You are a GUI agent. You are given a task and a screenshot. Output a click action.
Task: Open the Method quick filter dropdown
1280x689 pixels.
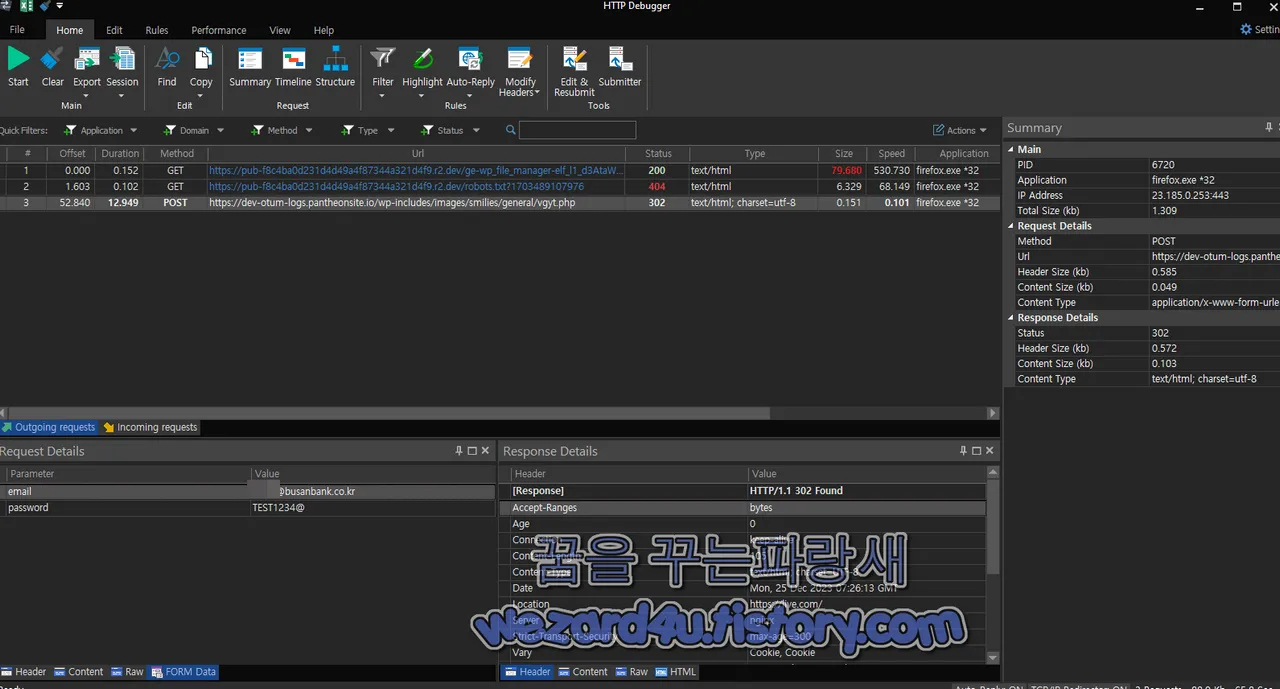tap(282, 130)
